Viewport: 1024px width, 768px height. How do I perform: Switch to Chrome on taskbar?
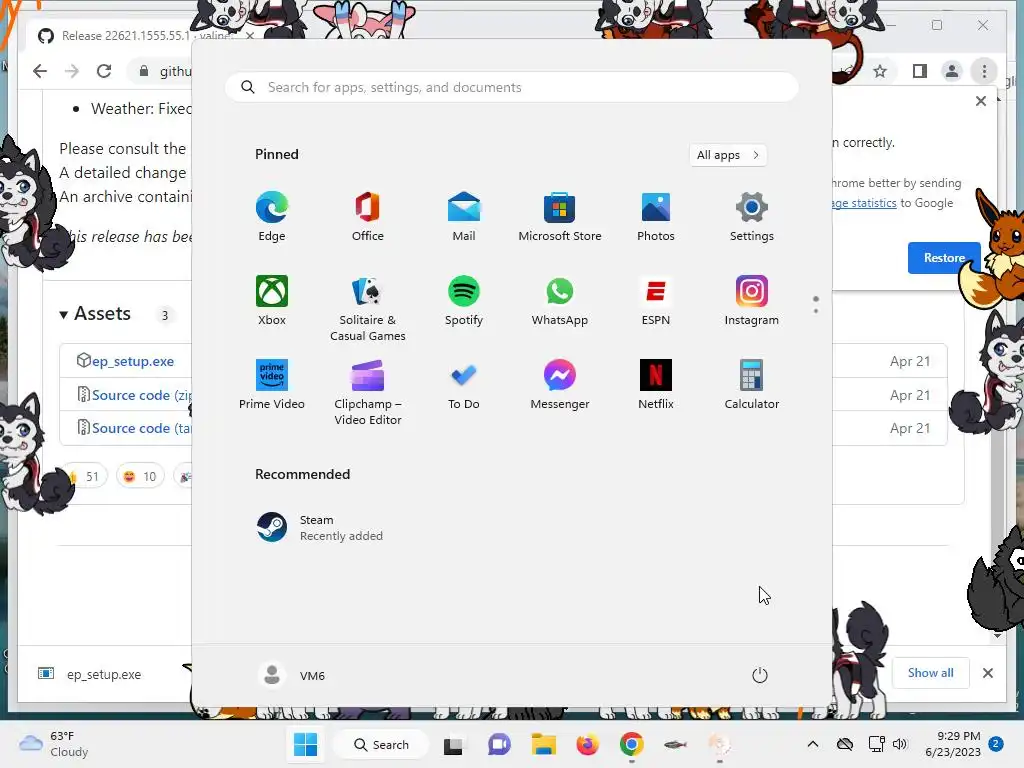pyautogui.click(x=632, y=744)
